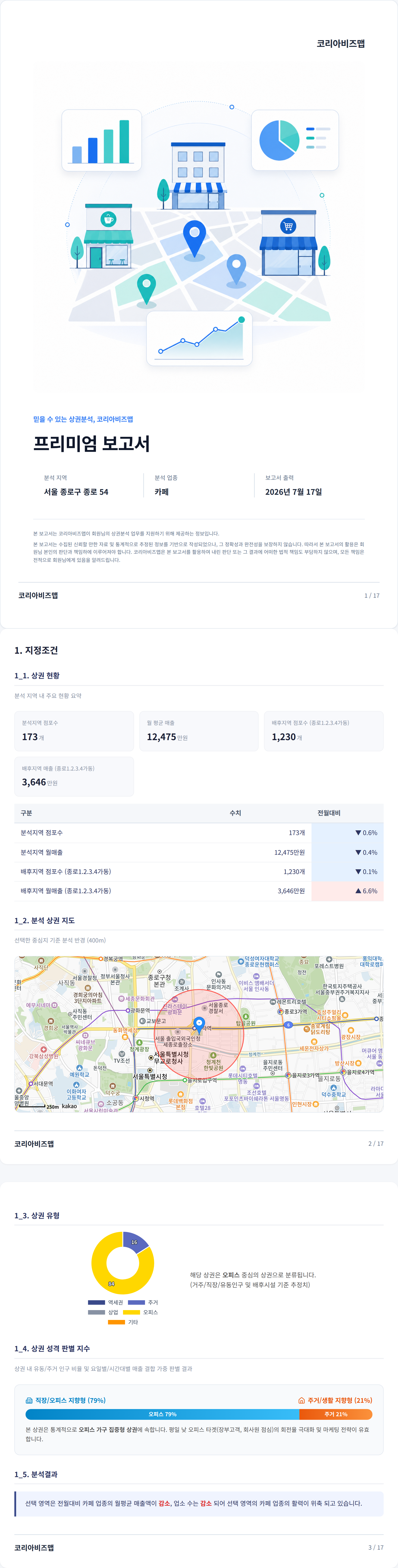Click the 분석지역 점포수 173개 summary card
The width and height of the screenshot is (398, 1568).
74,731
